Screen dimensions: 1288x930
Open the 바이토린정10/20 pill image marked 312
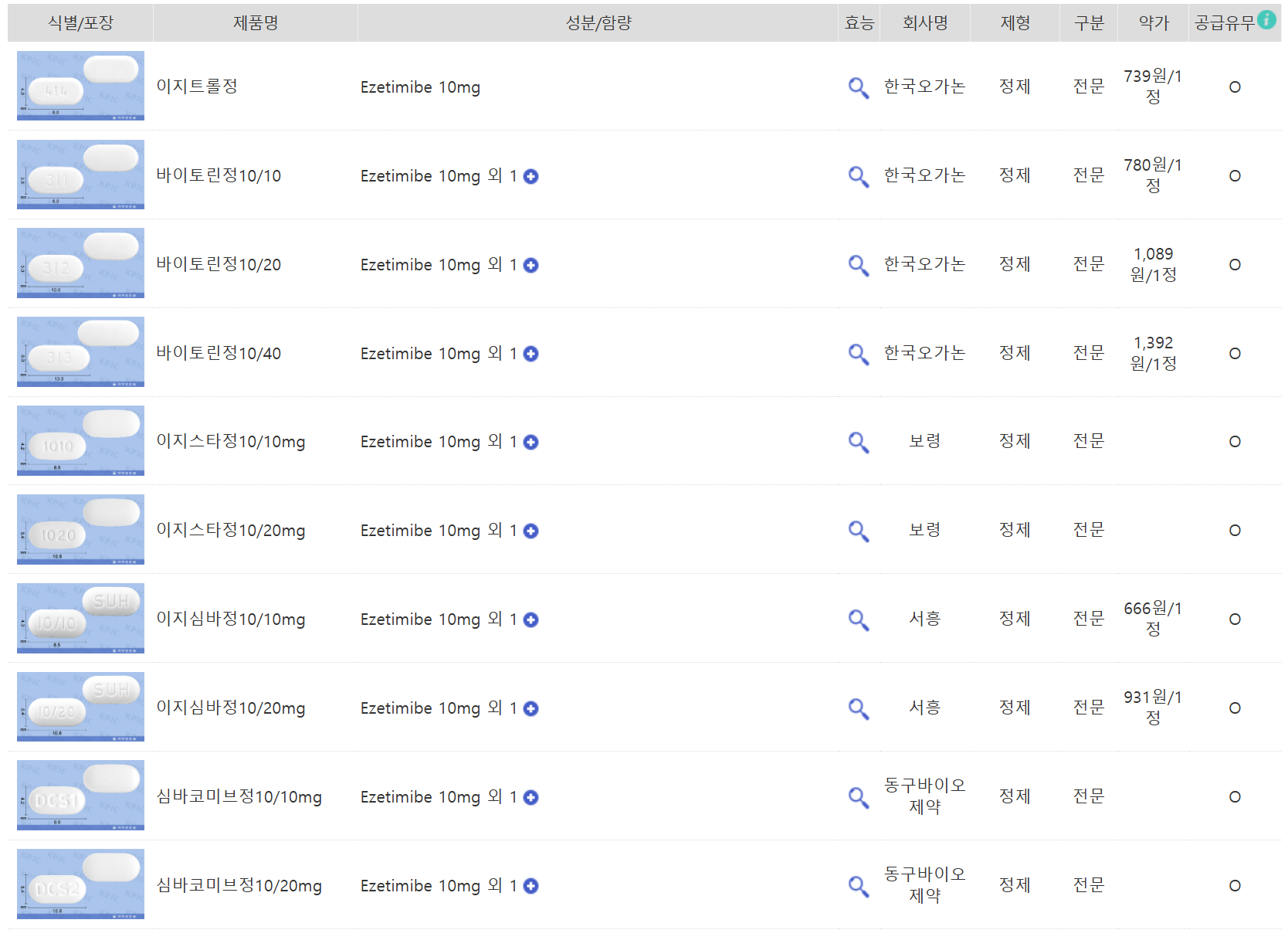pyautogui.click(x=80, y=263)
